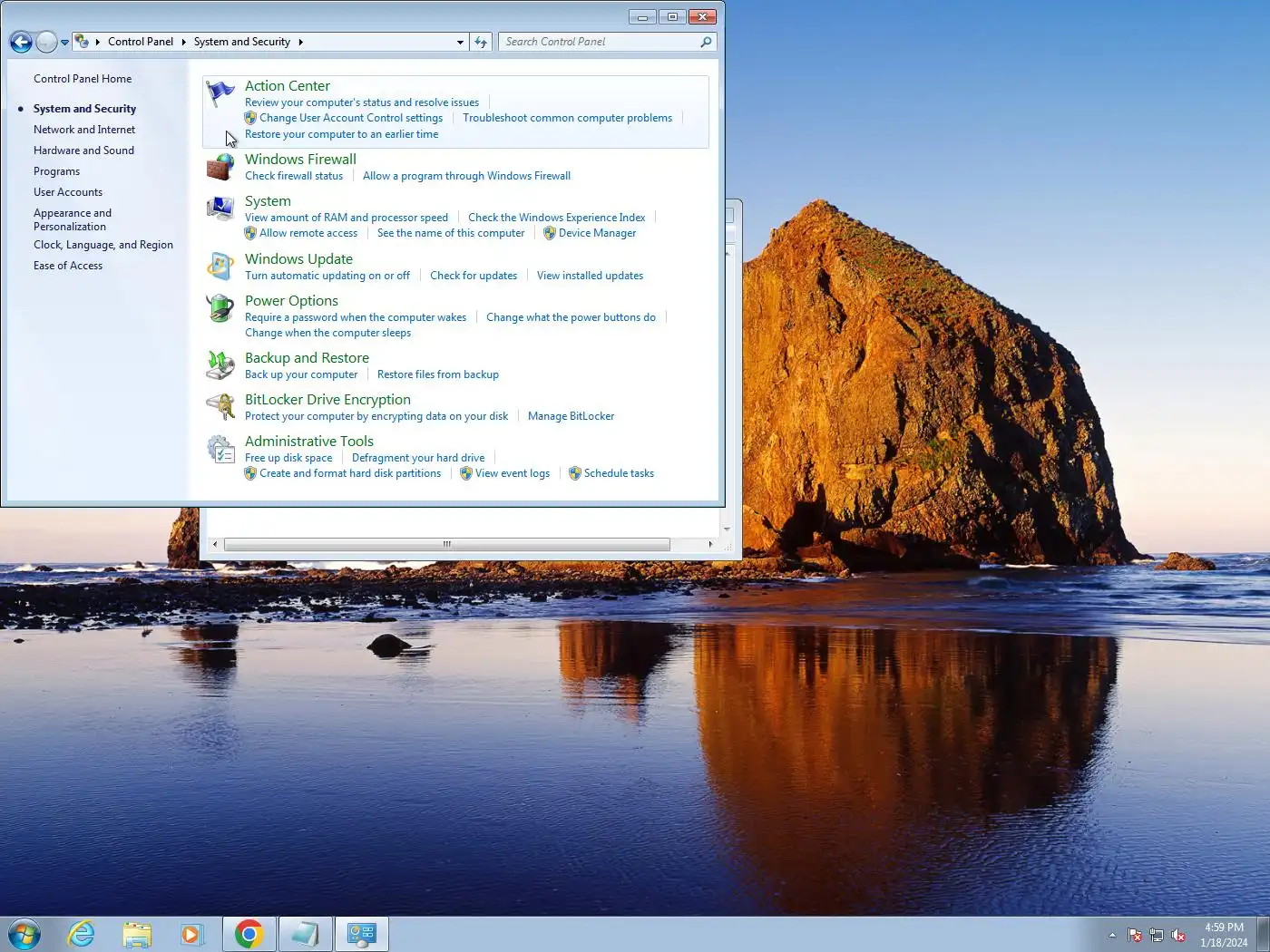
Task: Open the Action Center heading link
Action: [288, 86]
